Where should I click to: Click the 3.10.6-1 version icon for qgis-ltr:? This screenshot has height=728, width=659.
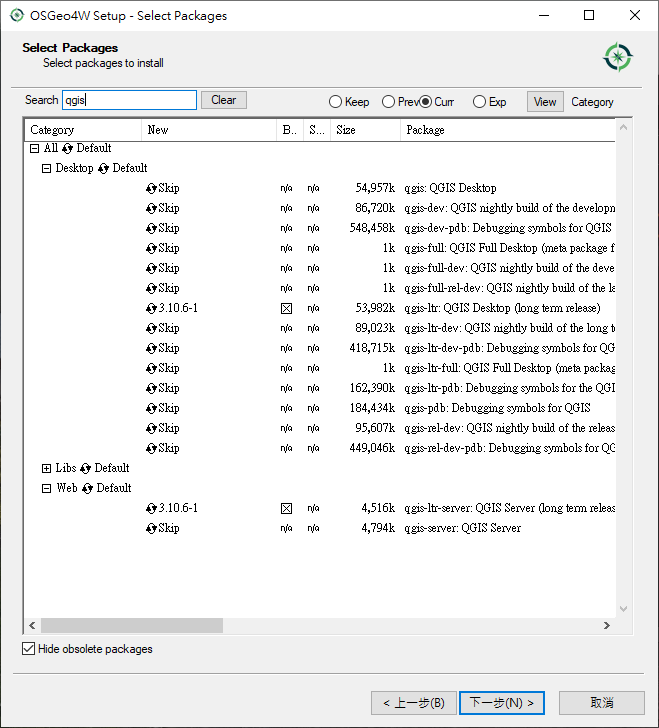tap(151, 308)
